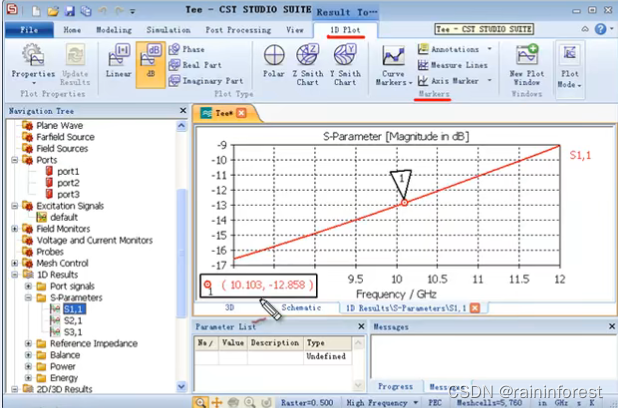Image resolution: width=618 pixels, height=408 pixels.
Task: Click the Update Results icon
Action: (x=75, y=65)
